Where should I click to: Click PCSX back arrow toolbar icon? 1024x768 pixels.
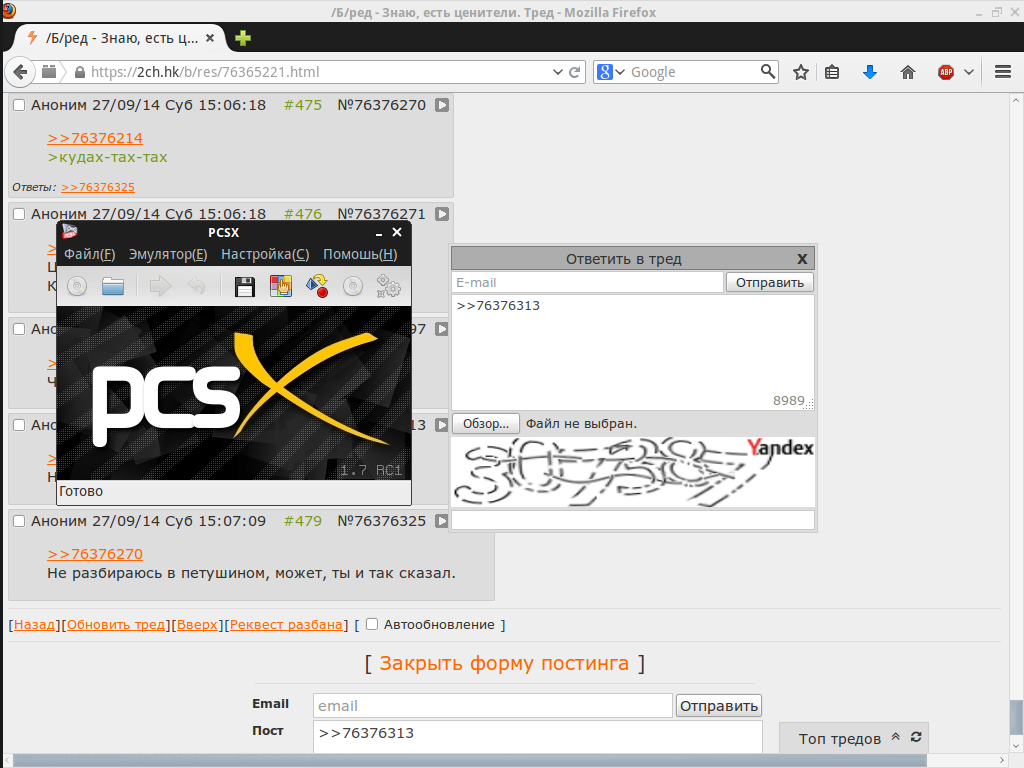pos(197,286)
